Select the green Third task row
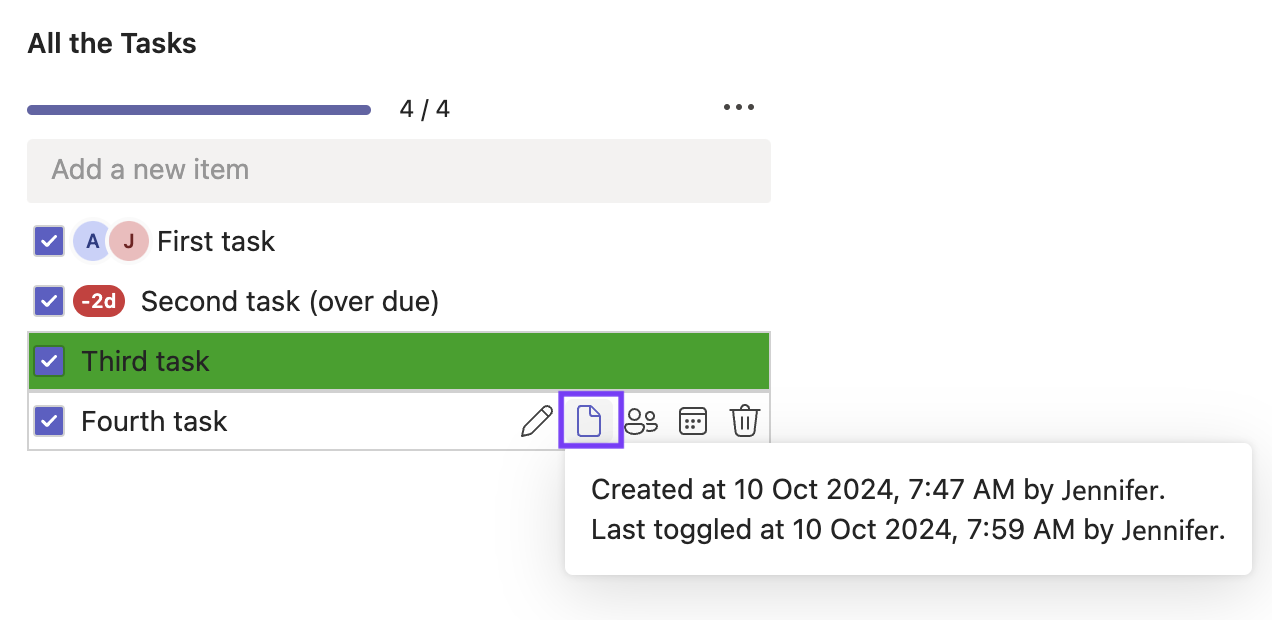This screenshot has height=620, width=1272. [450, 361]
